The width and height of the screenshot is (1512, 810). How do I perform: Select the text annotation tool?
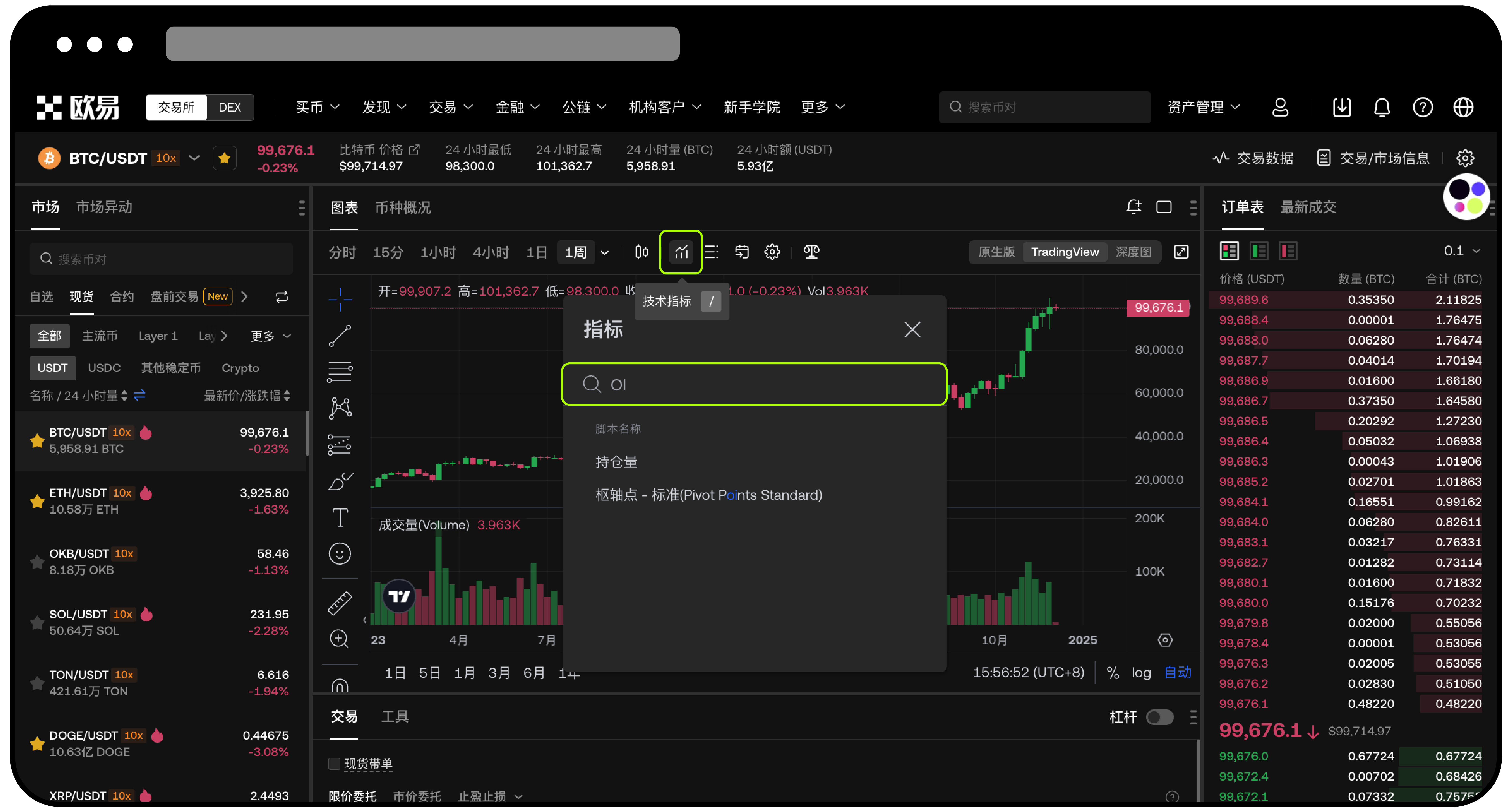point(341,517)
